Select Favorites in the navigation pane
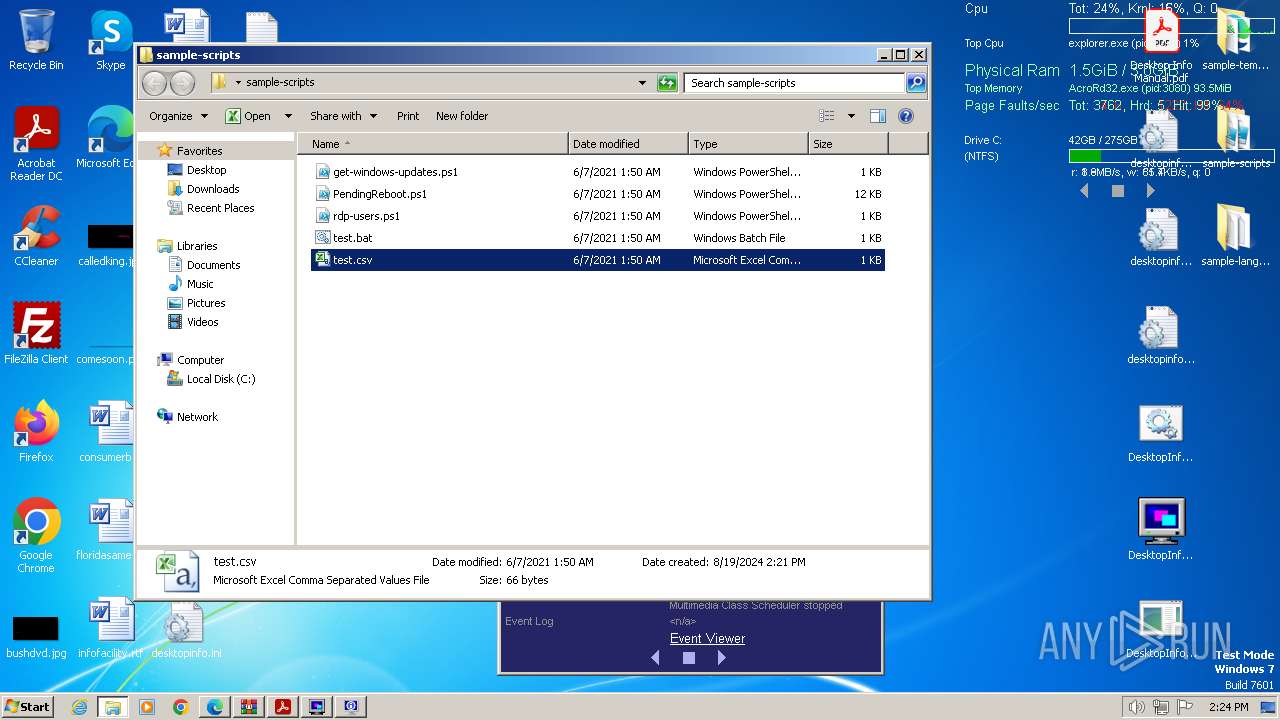 [x=199, y=151]
